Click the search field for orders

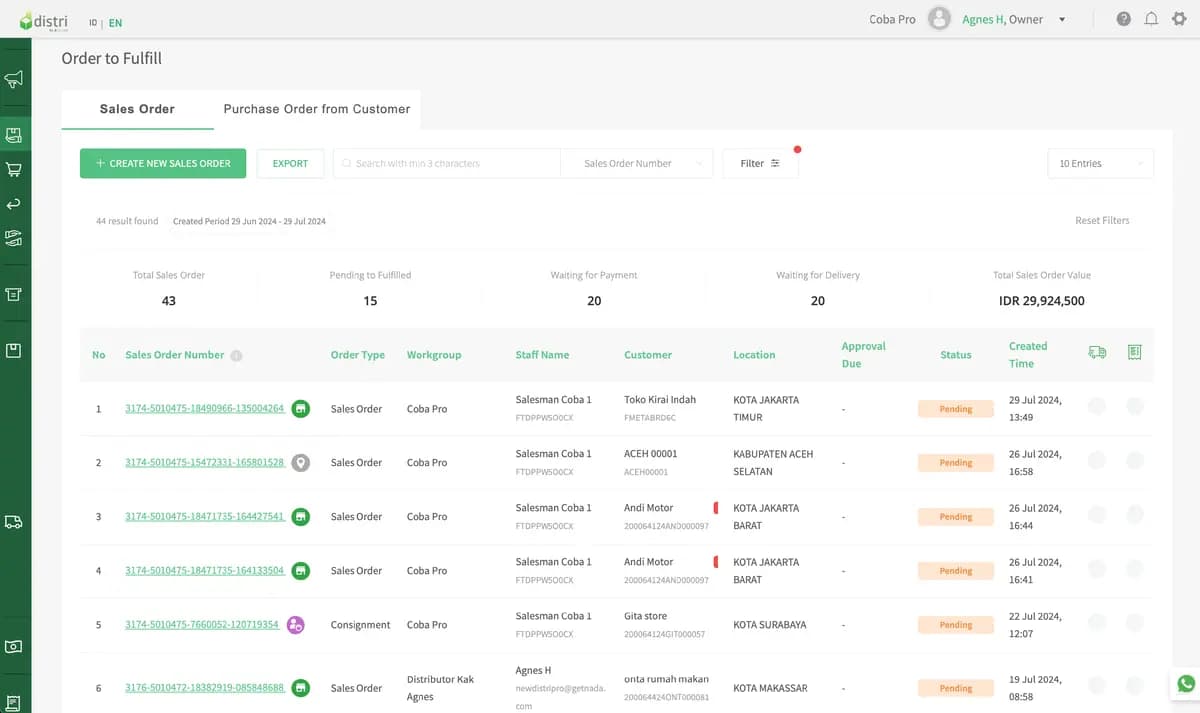click(x=447, y=163)
